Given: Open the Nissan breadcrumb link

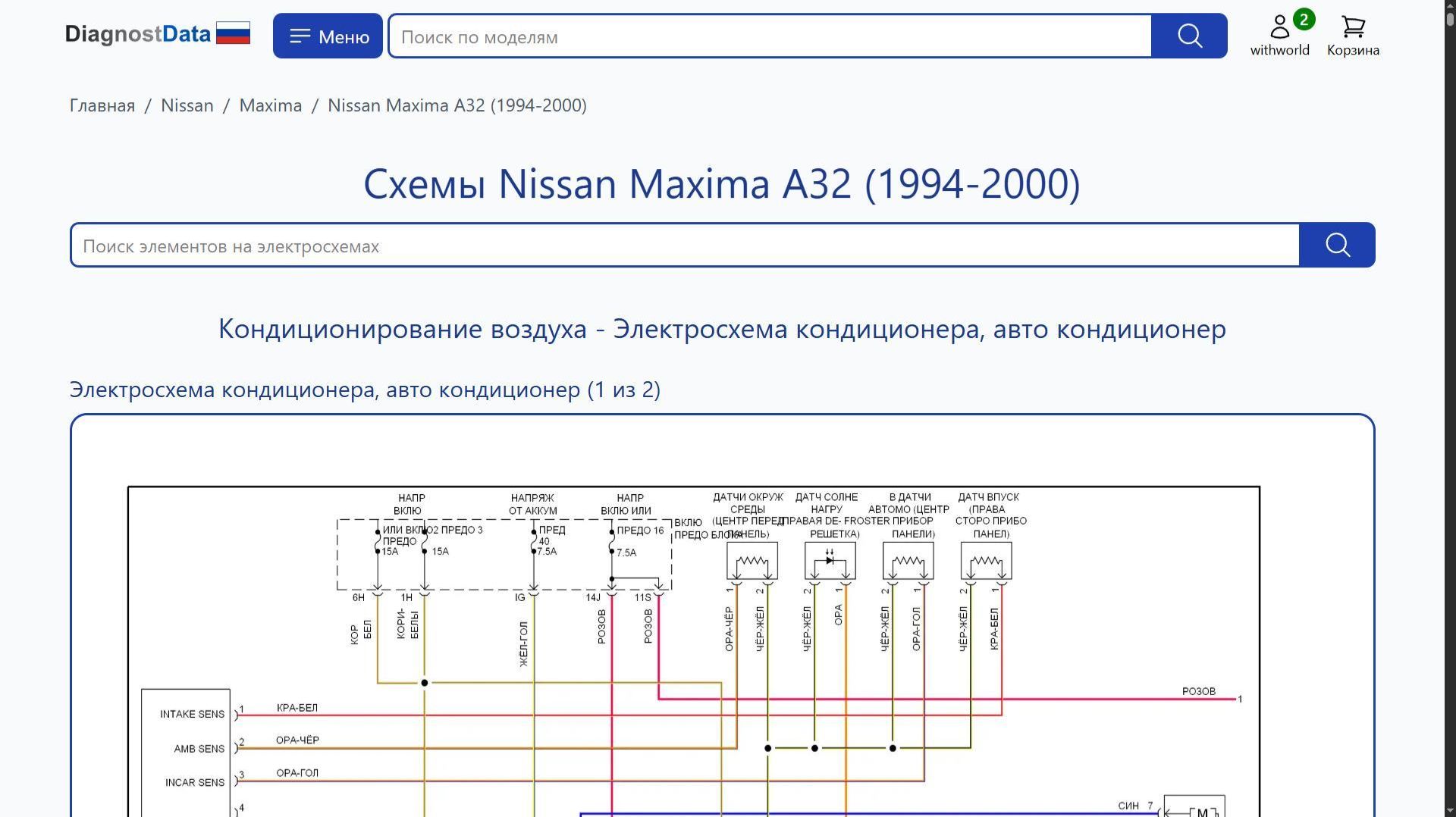Looking at the screenshot, I should (187, 105).
